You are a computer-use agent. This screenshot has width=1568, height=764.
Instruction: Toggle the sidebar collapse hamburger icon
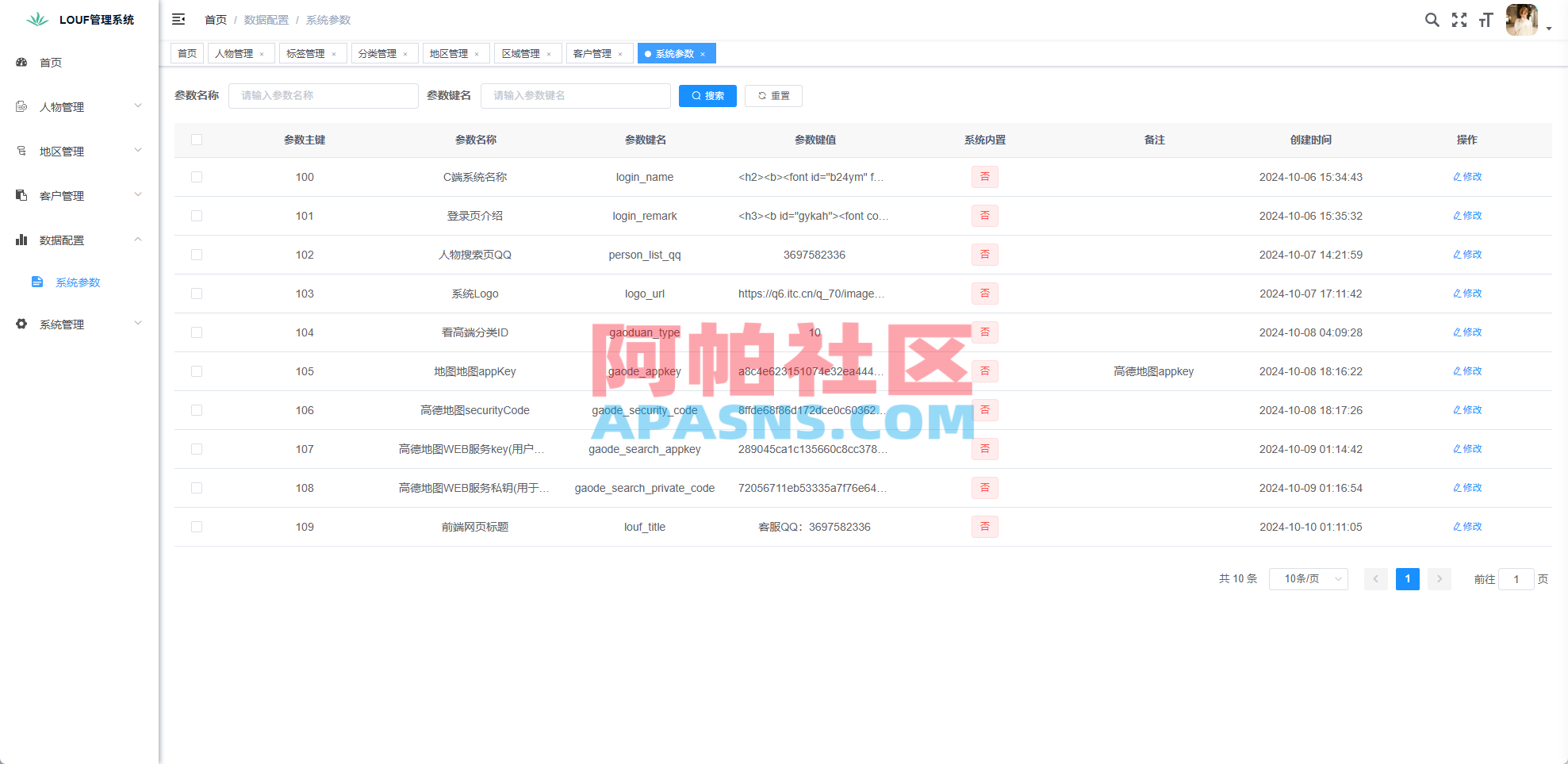pos(178,19)
